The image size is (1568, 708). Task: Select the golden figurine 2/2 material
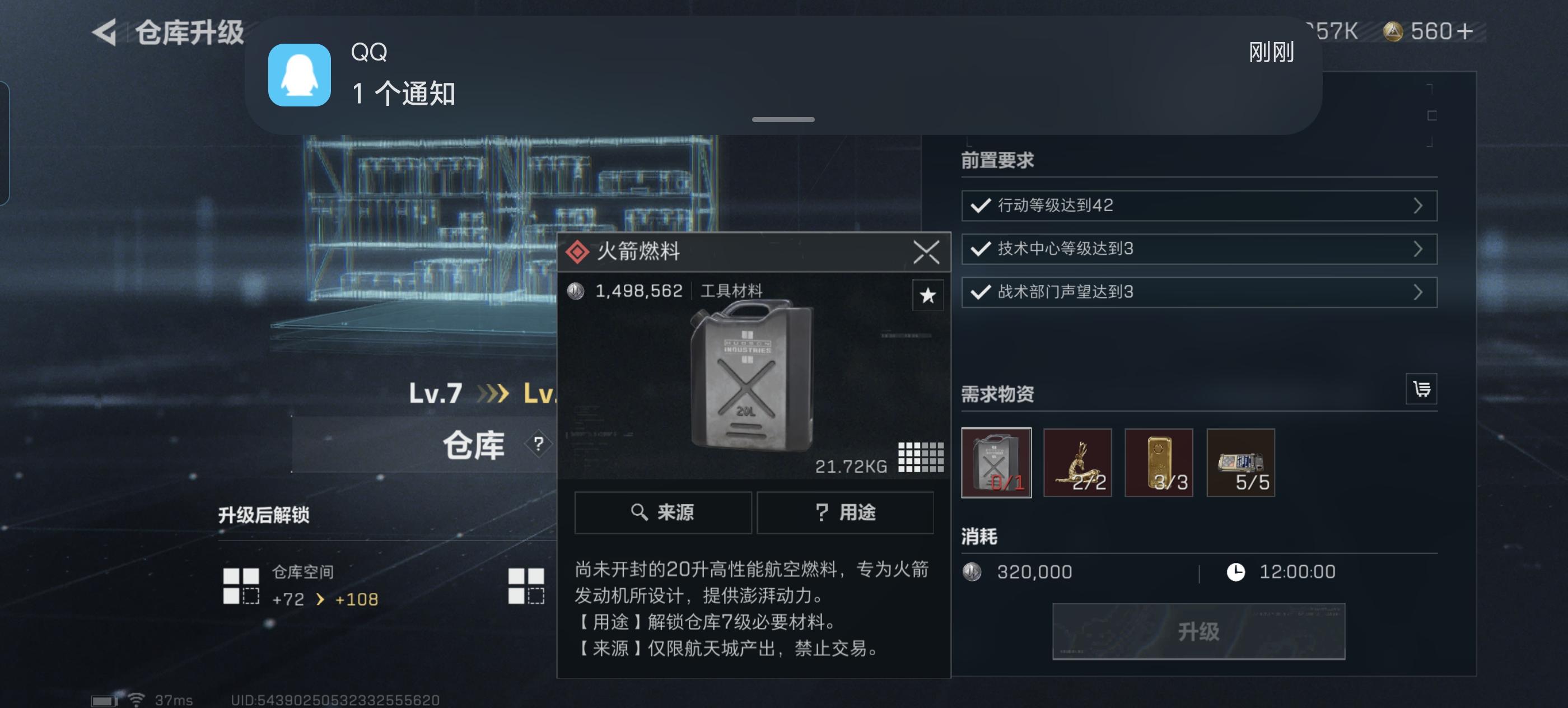click(1077, 463)
